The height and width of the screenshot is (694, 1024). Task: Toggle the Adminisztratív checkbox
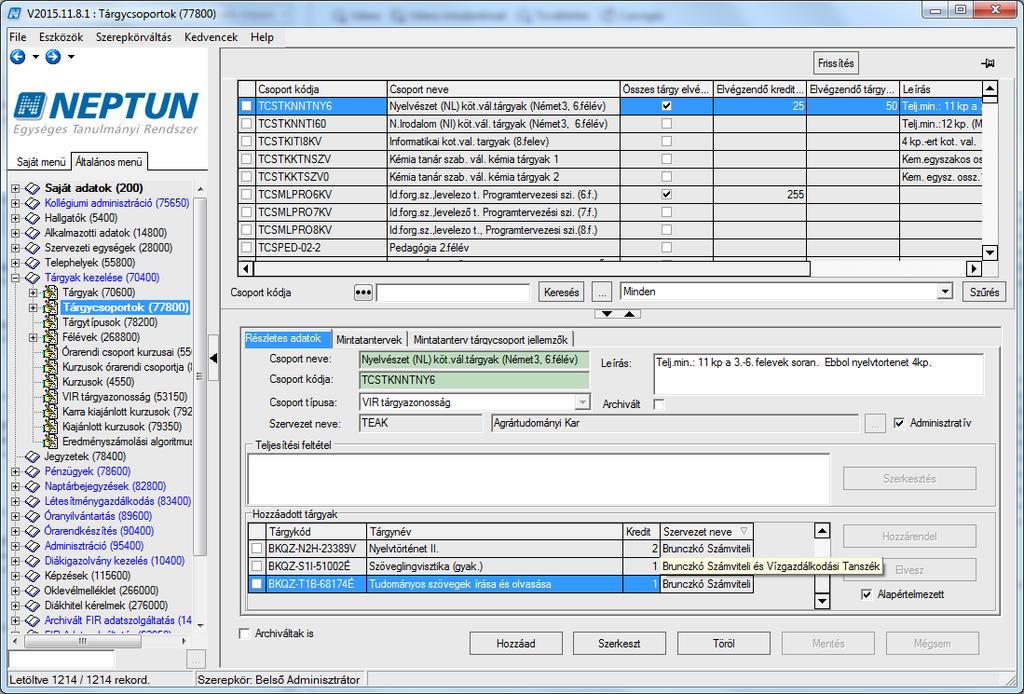coord(899,423)
